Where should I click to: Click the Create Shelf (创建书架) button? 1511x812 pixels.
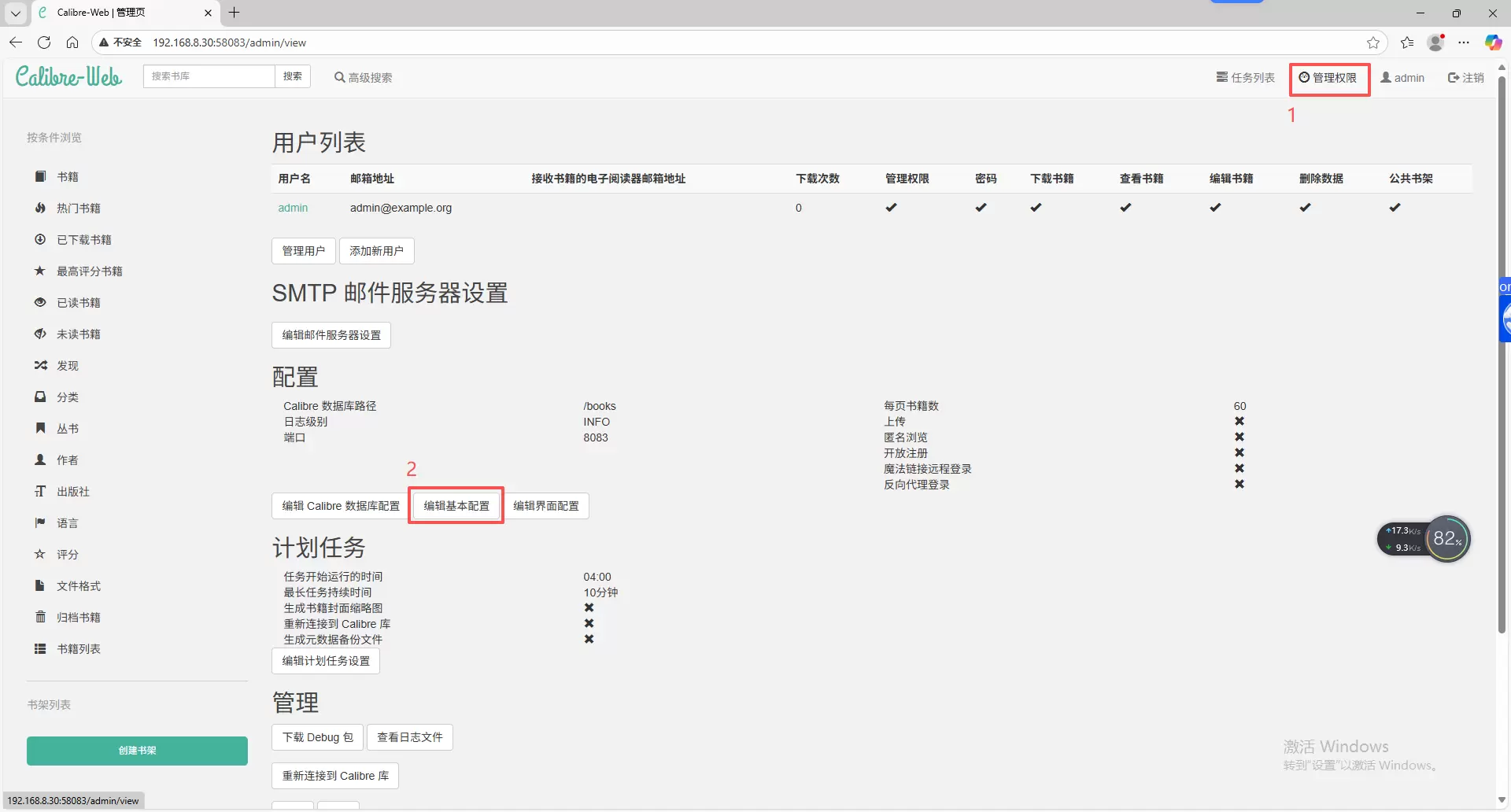pos(137,751)
